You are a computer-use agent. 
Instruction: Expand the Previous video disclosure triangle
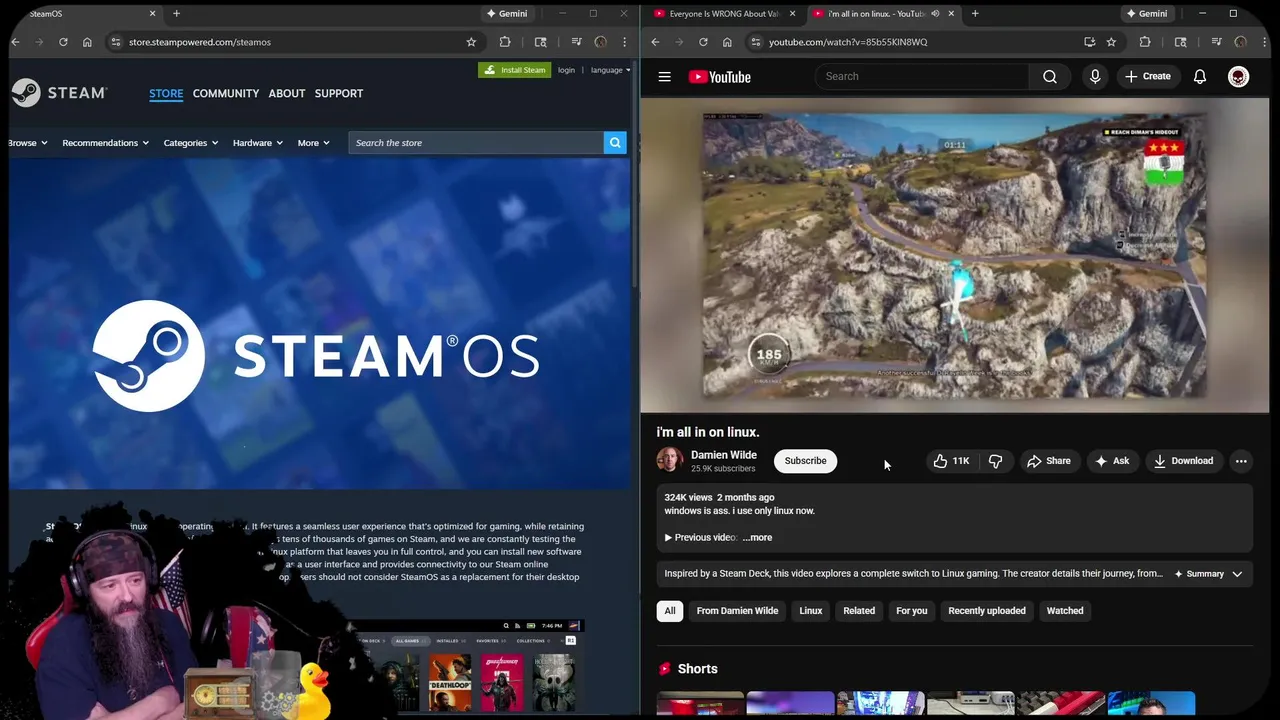click(668, 537)
